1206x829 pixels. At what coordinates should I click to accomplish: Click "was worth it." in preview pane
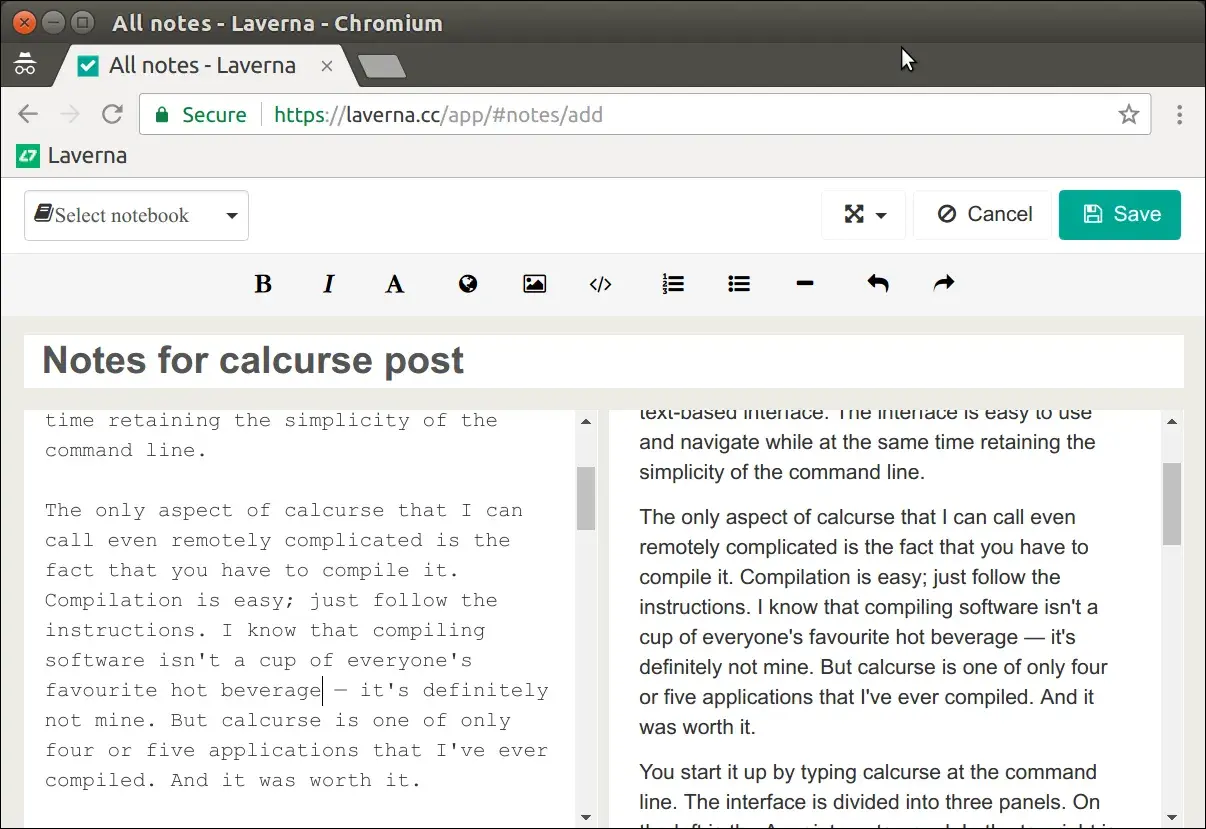(698, 727)
